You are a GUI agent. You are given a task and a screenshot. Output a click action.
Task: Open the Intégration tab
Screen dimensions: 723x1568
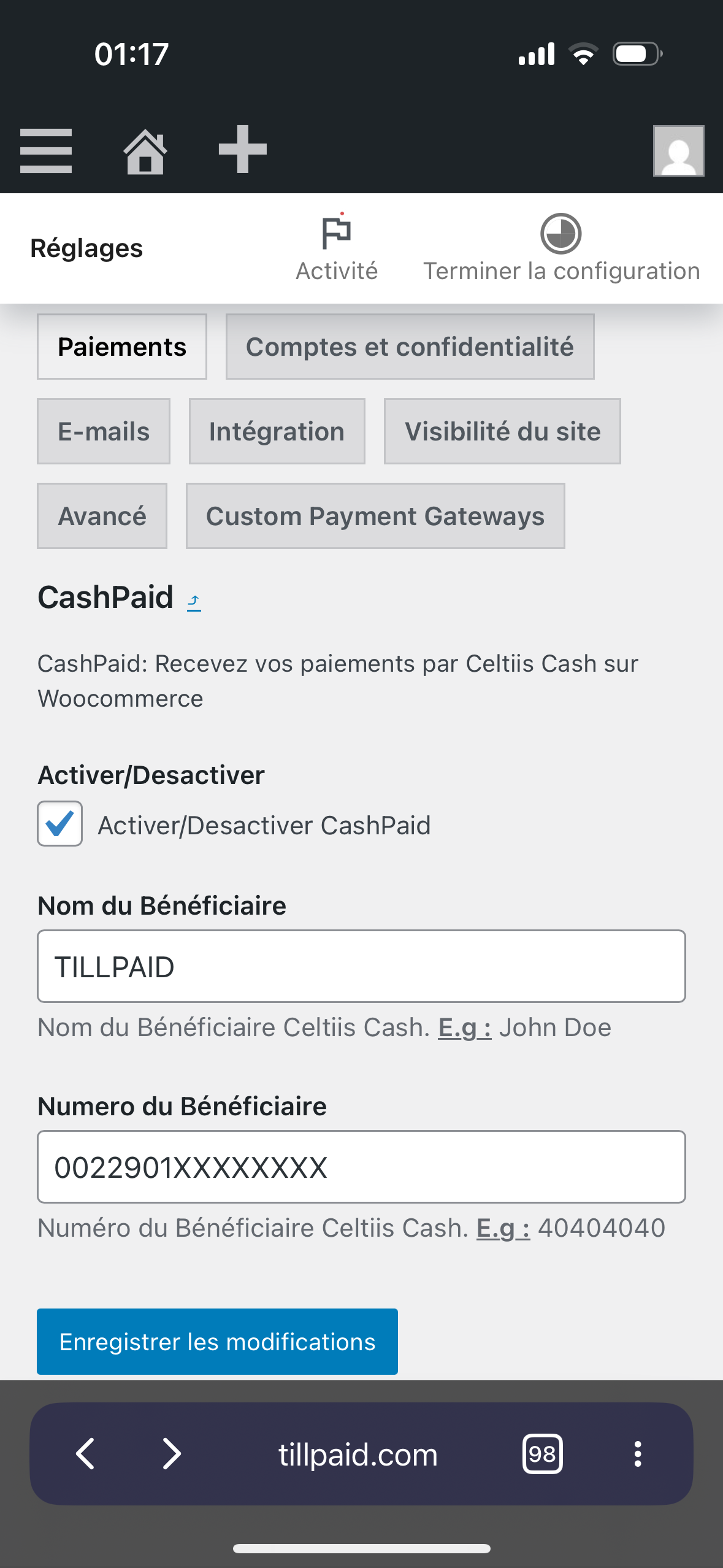(277, 431)
